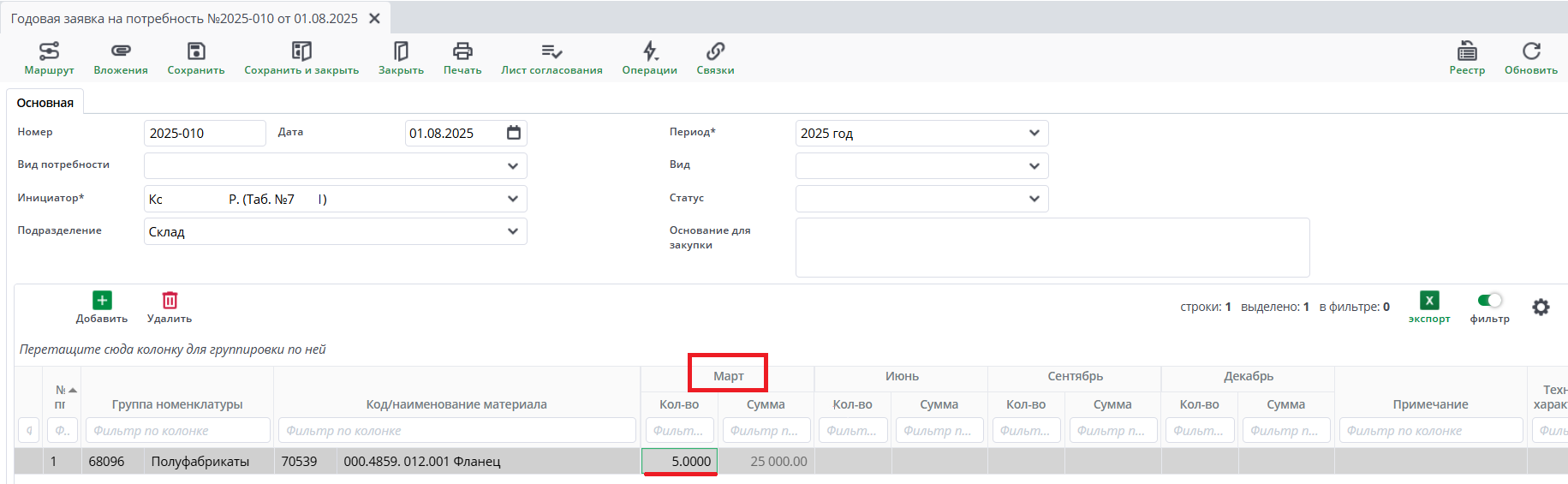Open Вложения attachments paperclip
This screenshot has height=484, width=1568.
pyautogui.click(x=121, y=52)
